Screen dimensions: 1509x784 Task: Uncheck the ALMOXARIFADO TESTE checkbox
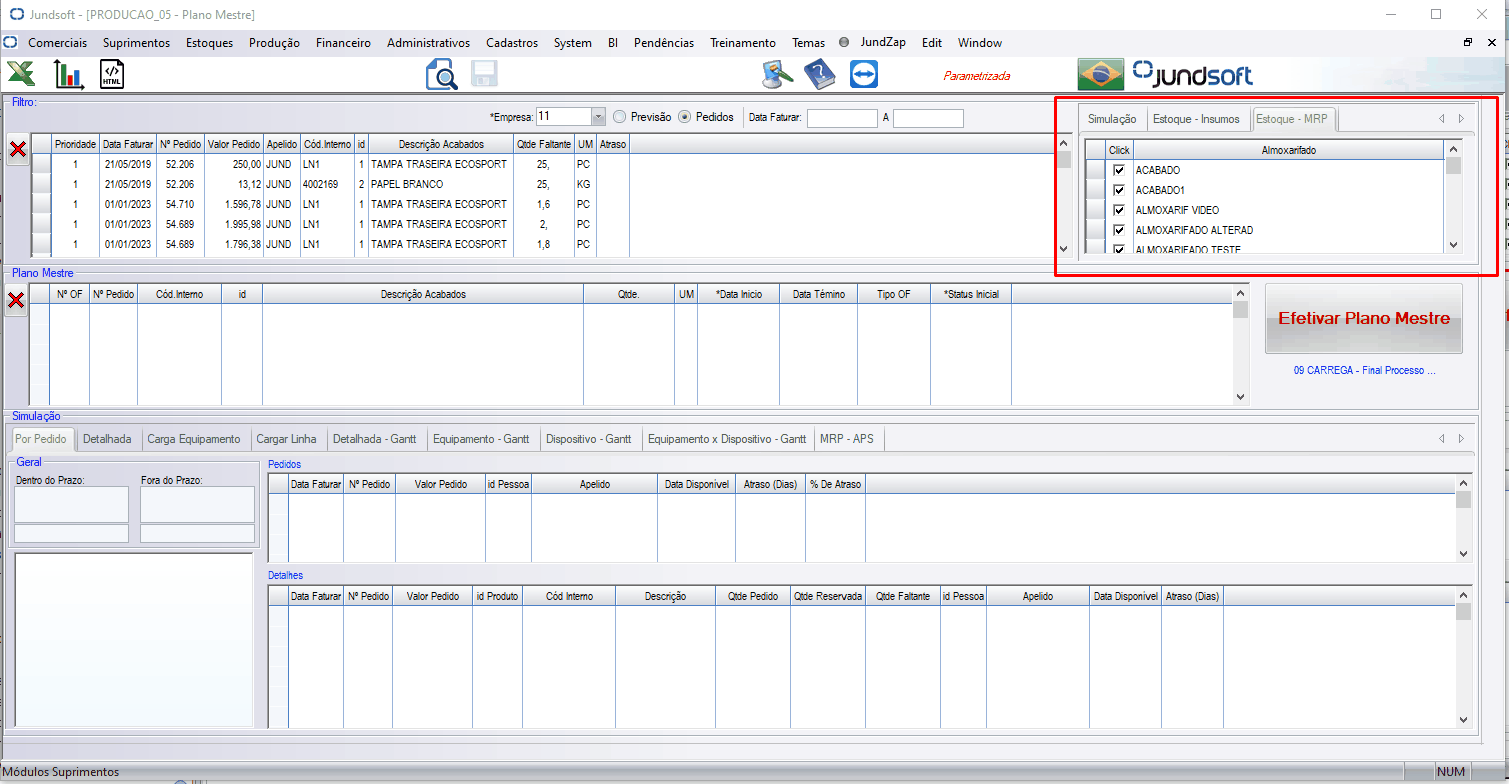tap(1119, 248)
